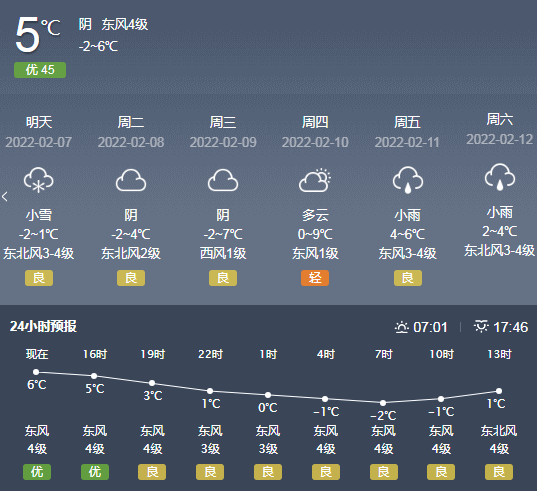Screen dimensions: 537x491
Task: Click the 小雪 condition label for 明天
Action: (x=39, y=215)
